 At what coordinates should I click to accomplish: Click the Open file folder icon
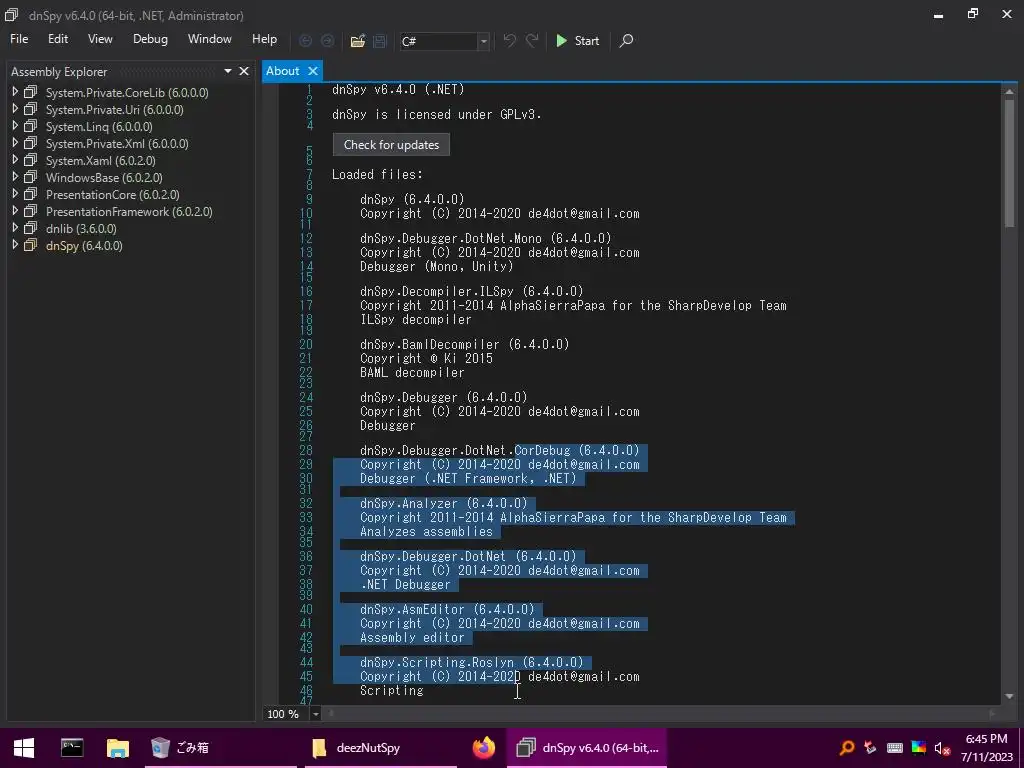pos(357,40)
